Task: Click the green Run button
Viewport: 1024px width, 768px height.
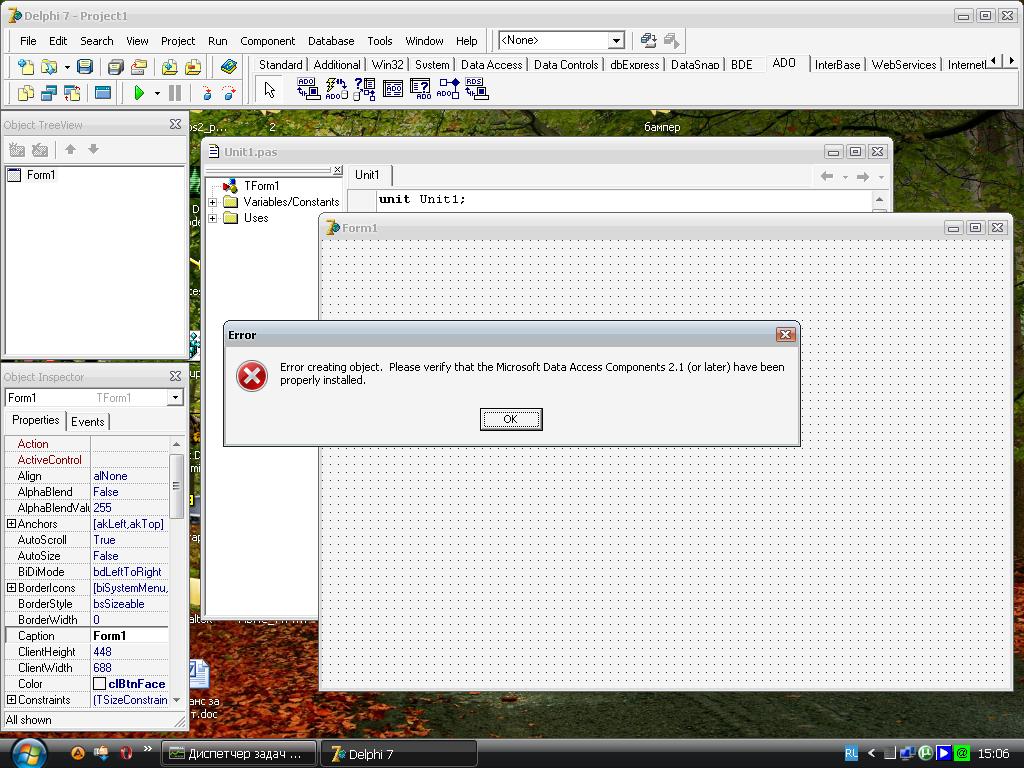Action: [138, 93]
